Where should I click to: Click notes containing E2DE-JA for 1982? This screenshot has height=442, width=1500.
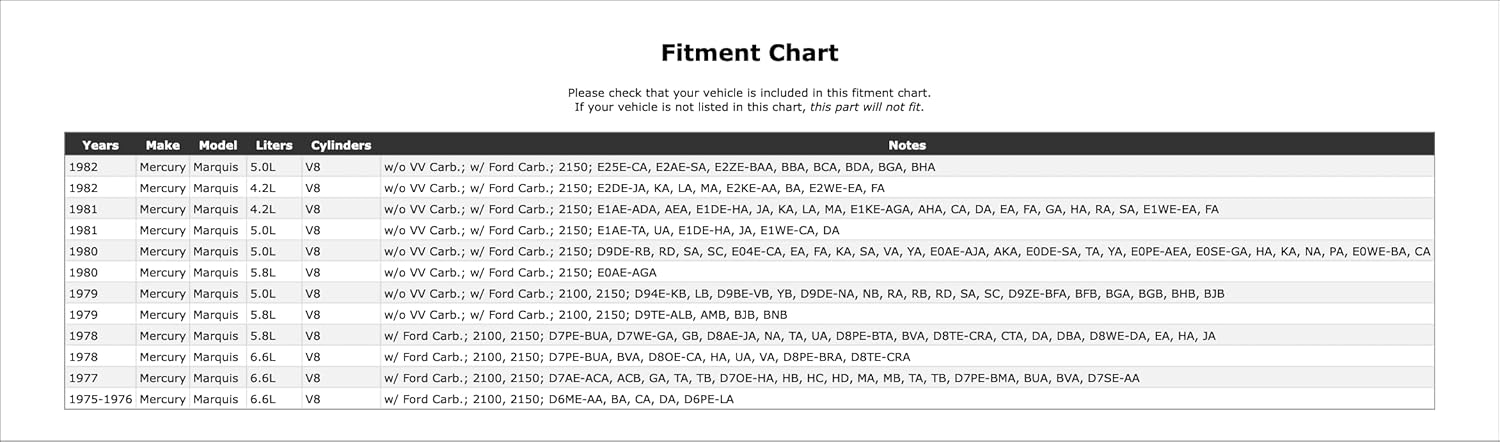coord(634,188)
